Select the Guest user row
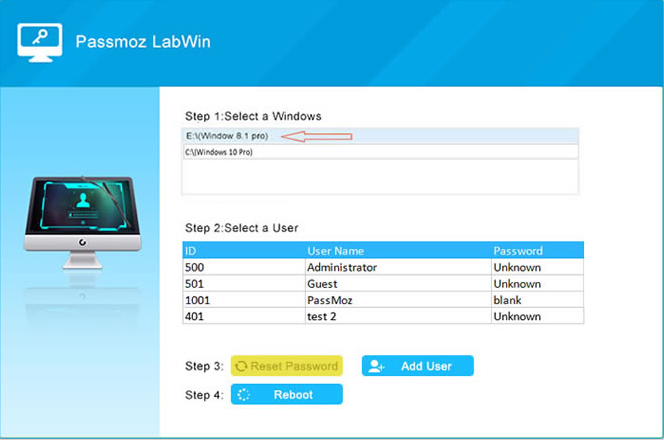Viewport: 664px width, 440px height. pyautogui.click(x=383, y=284)
